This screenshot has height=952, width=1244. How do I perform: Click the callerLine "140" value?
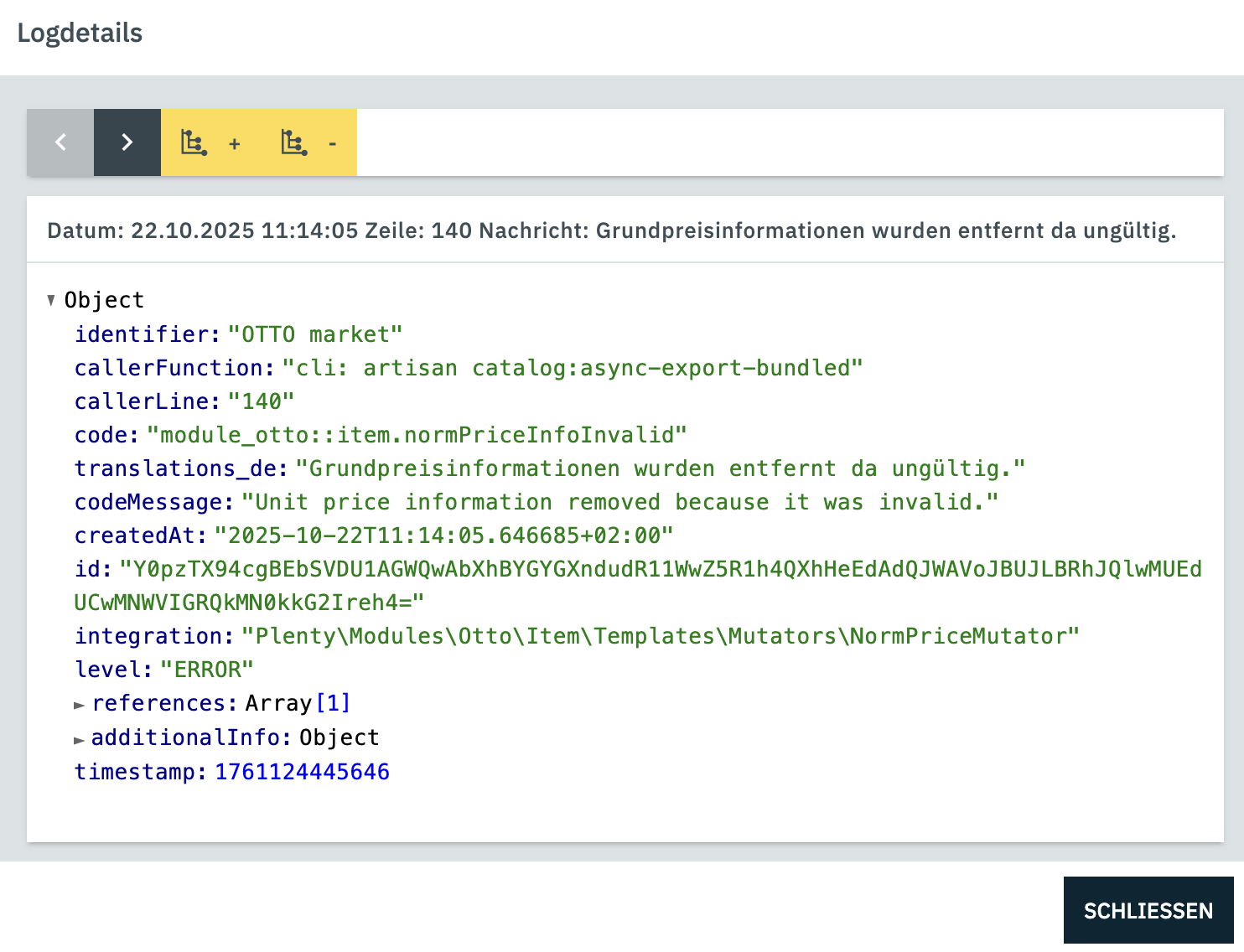pyautogui.click(x=261, y=401)
